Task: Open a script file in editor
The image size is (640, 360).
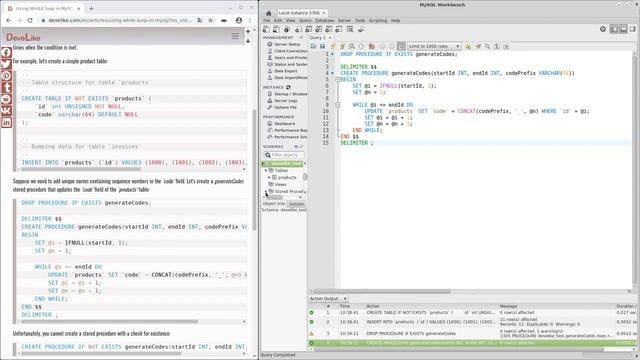Action: point(313,47)
